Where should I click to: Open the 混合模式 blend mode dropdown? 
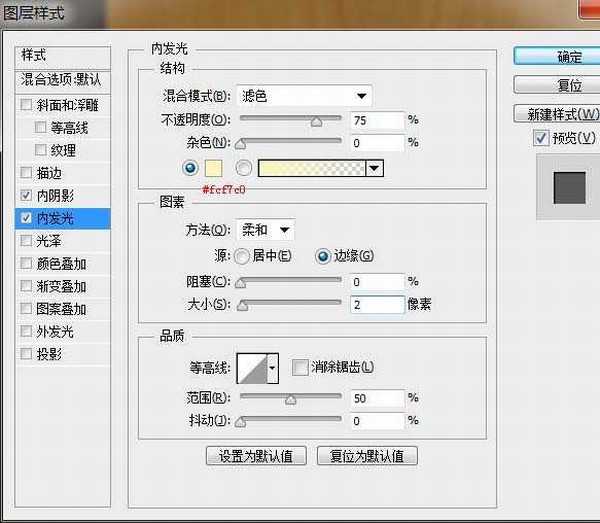coord(304,97)
